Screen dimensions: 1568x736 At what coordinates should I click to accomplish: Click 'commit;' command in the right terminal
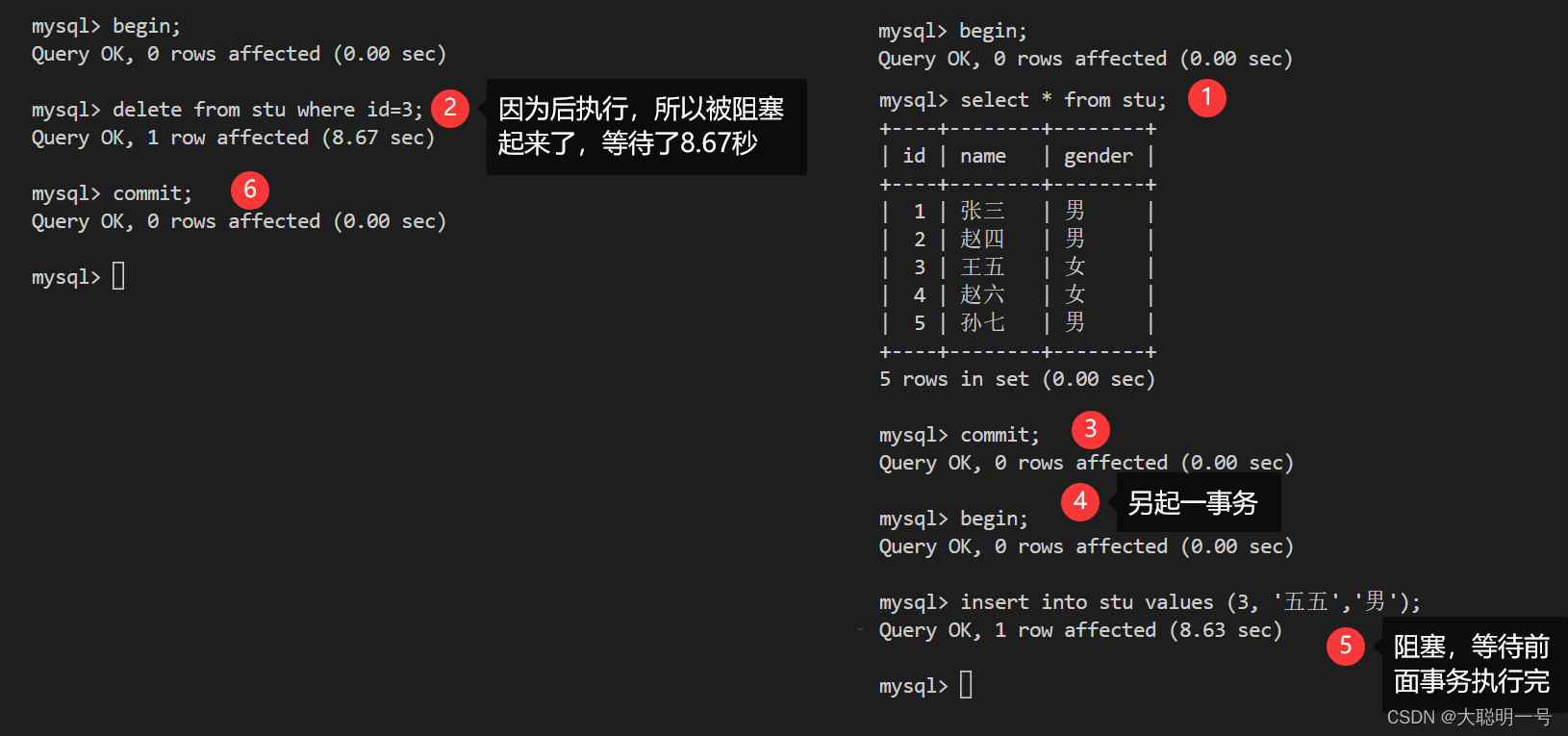coord(999,435)
